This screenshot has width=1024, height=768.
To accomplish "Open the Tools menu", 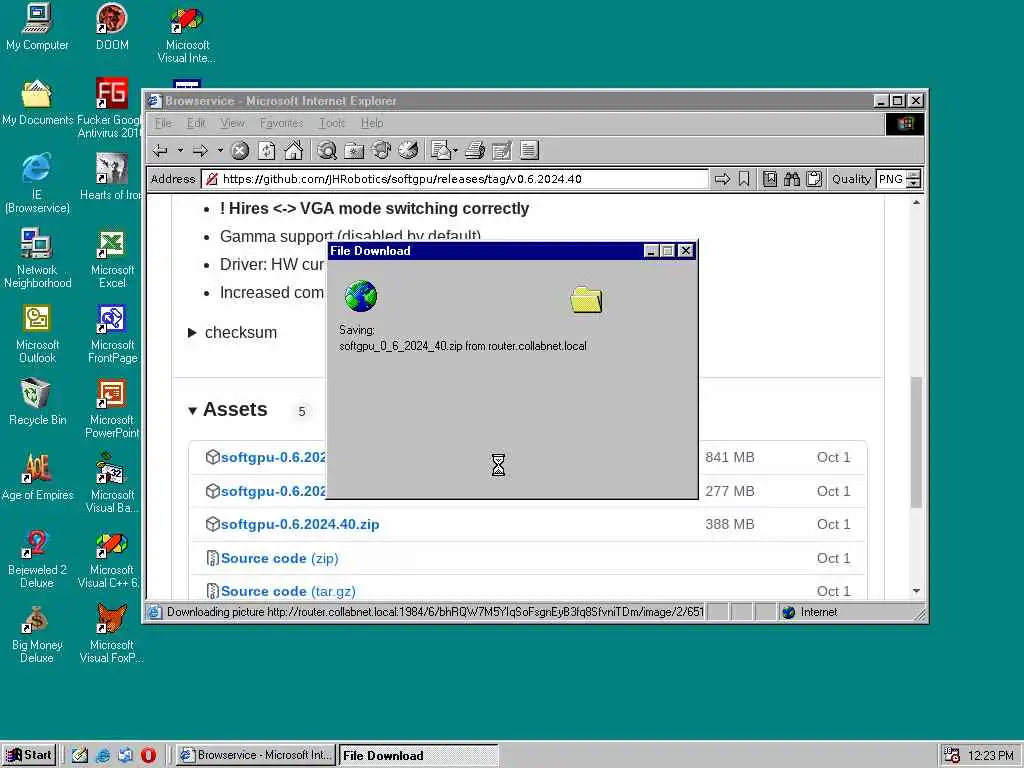I will coord(332,123).
